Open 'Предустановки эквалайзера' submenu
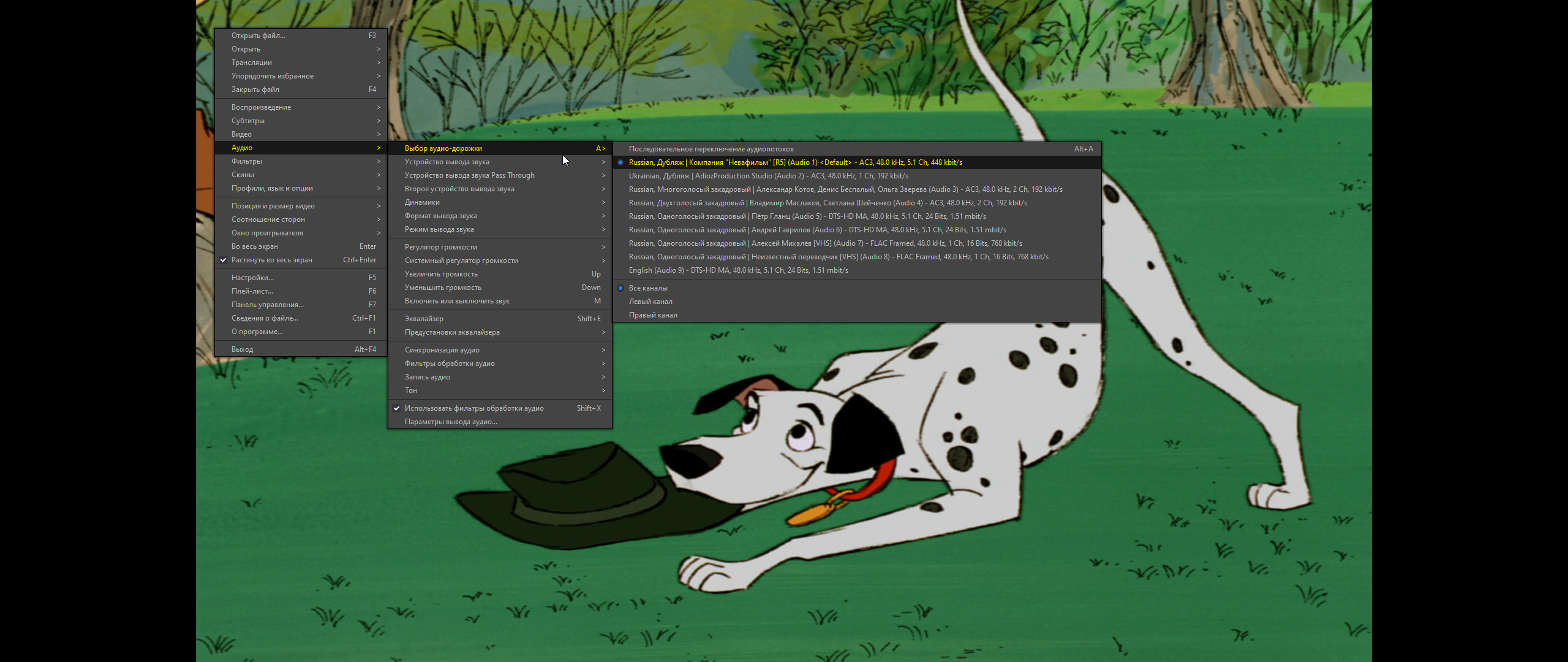The image size is (1568, 662). click(x=500, y=332)
